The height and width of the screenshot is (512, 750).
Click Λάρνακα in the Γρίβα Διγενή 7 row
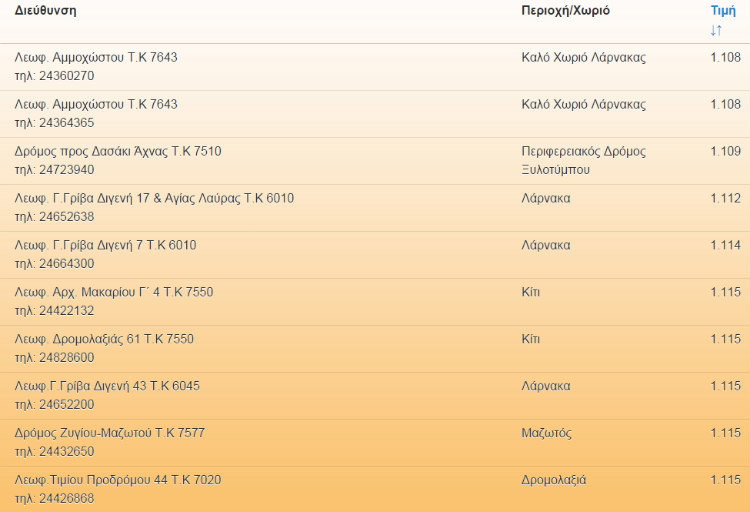(x=546, y=245)
